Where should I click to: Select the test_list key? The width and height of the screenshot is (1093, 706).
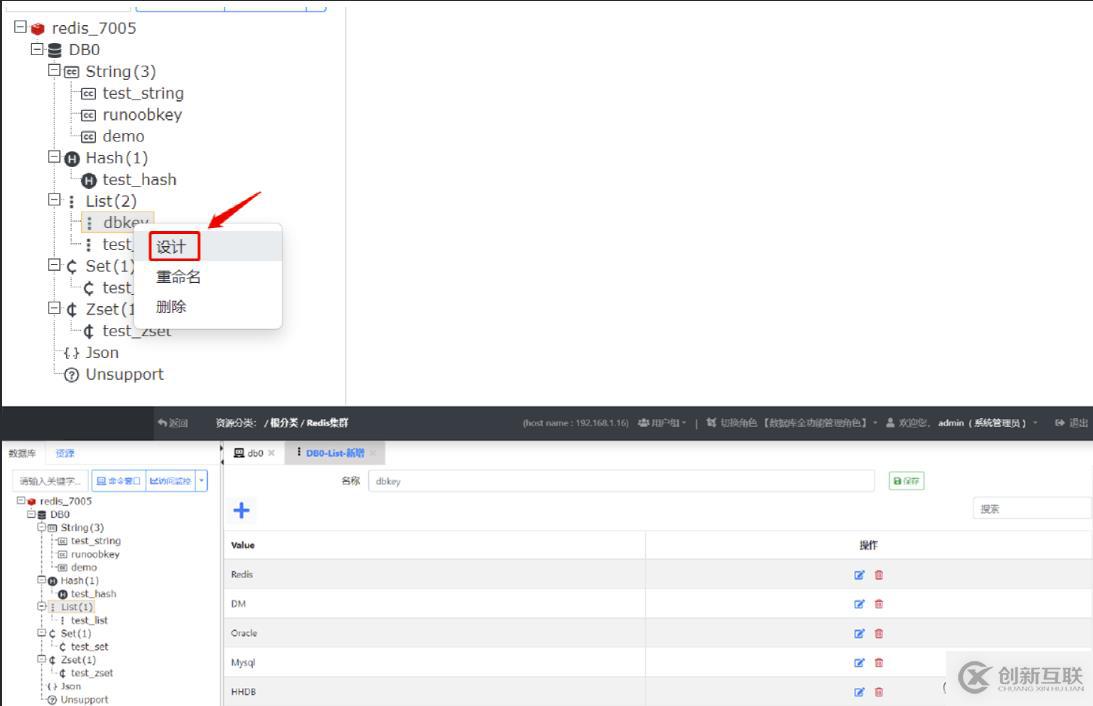point(89,620)
